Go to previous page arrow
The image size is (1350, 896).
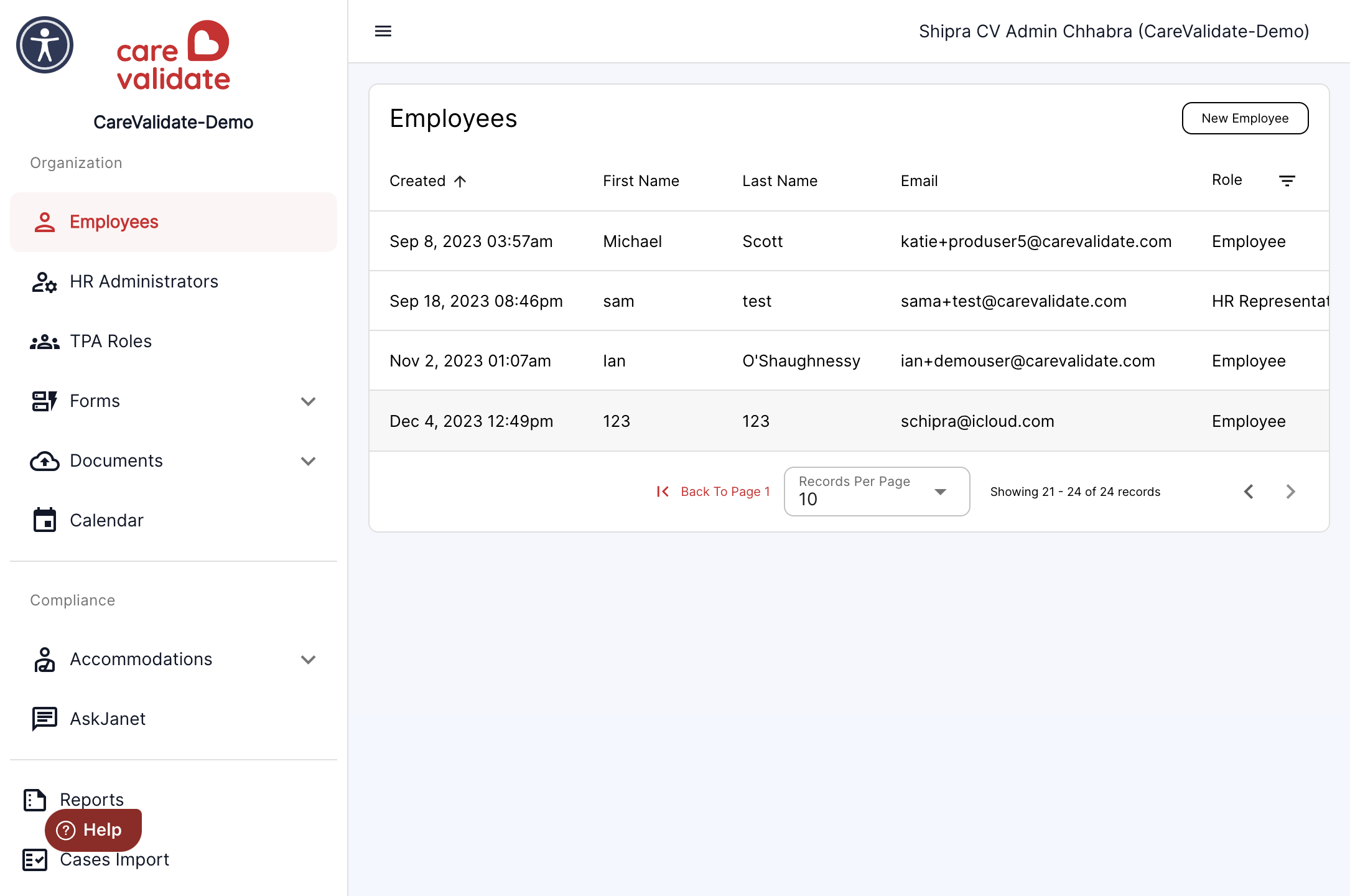[x=1249, y=492]
